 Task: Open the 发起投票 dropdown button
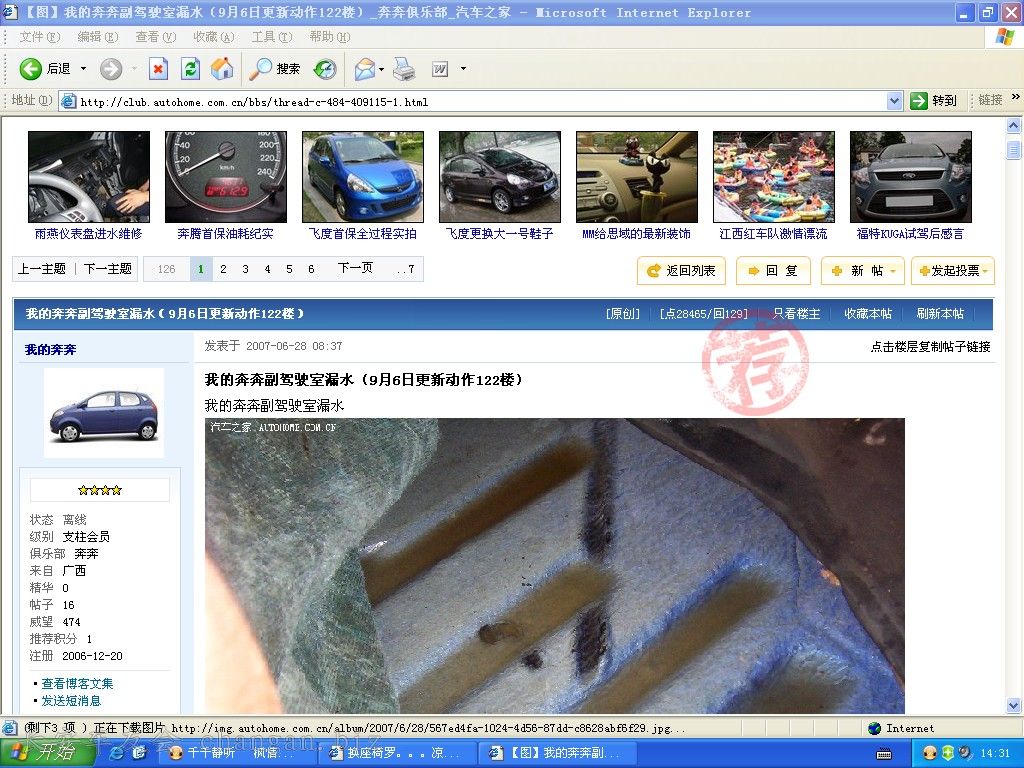pyautogui.click(x=953, y=271)
